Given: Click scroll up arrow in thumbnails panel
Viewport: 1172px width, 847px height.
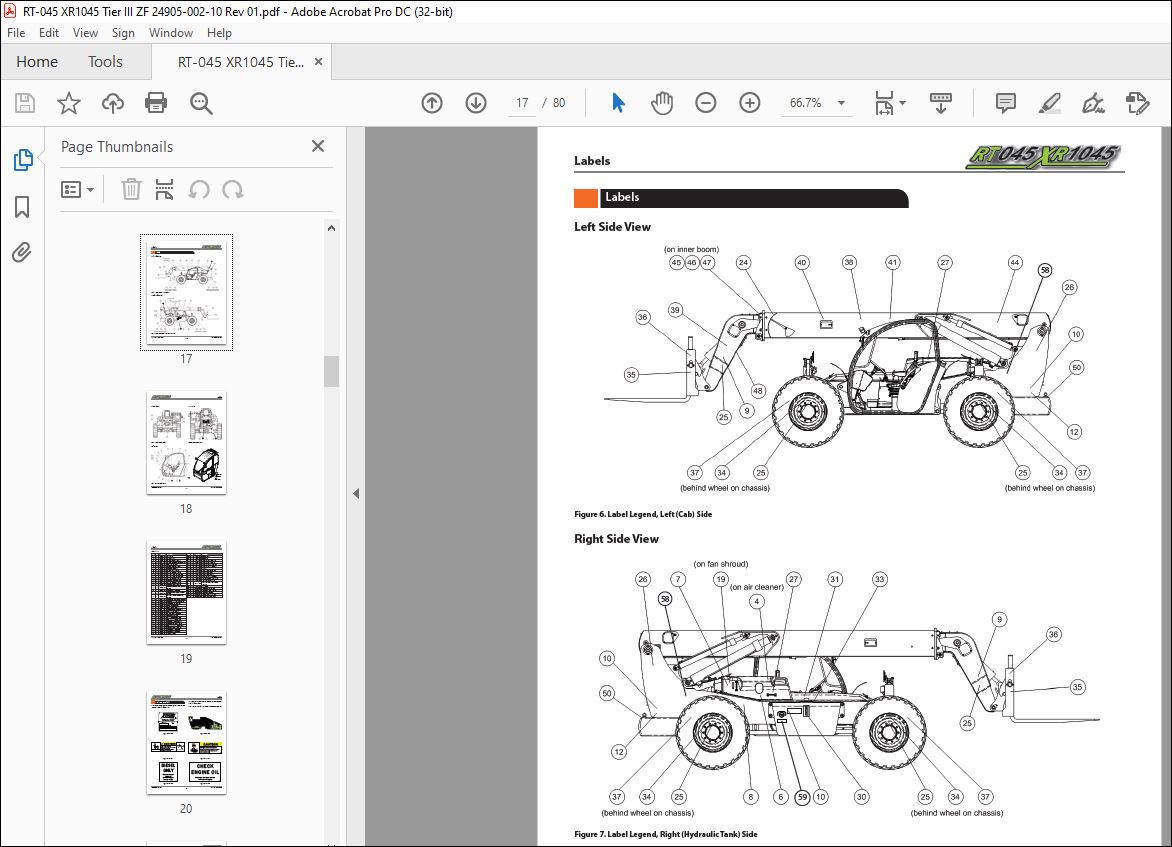Looking at the screenshot, I should pyautogui.click(x=331, y=228).
